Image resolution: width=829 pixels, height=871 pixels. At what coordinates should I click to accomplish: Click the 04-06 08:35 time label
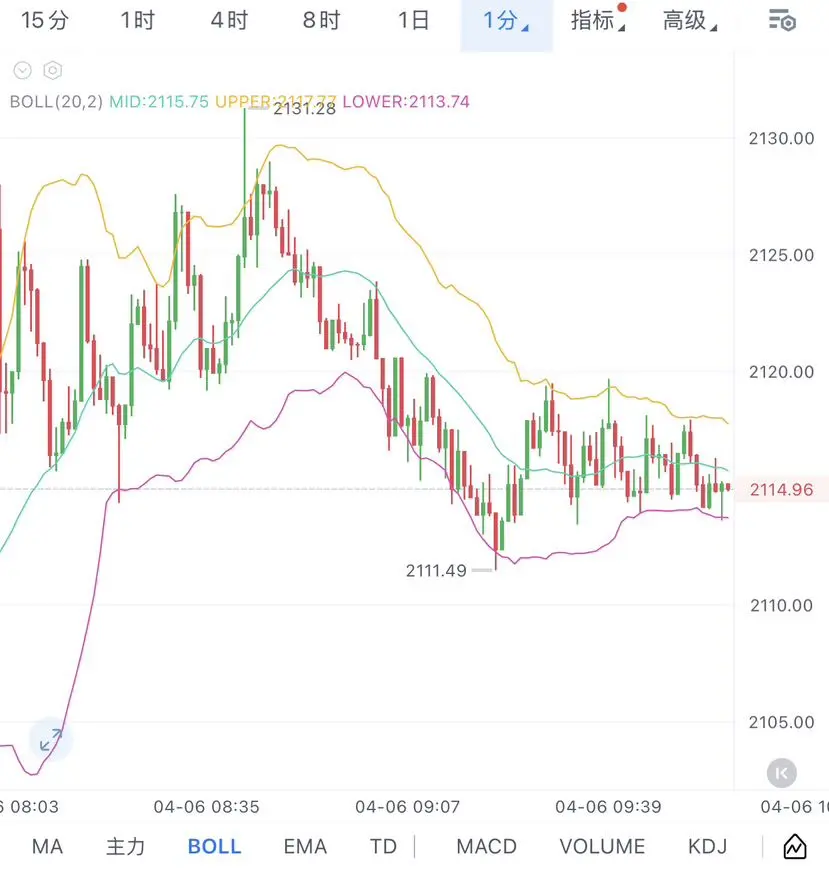coord(207,807)
